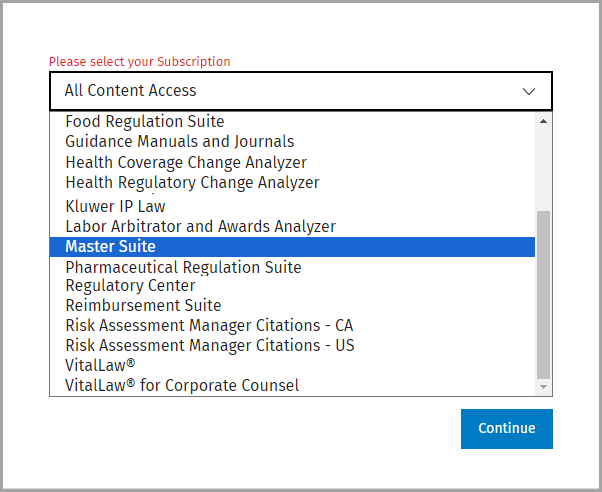
Task: Select VitalLaw® for Corporate Counsel
Action: (292, 385)
